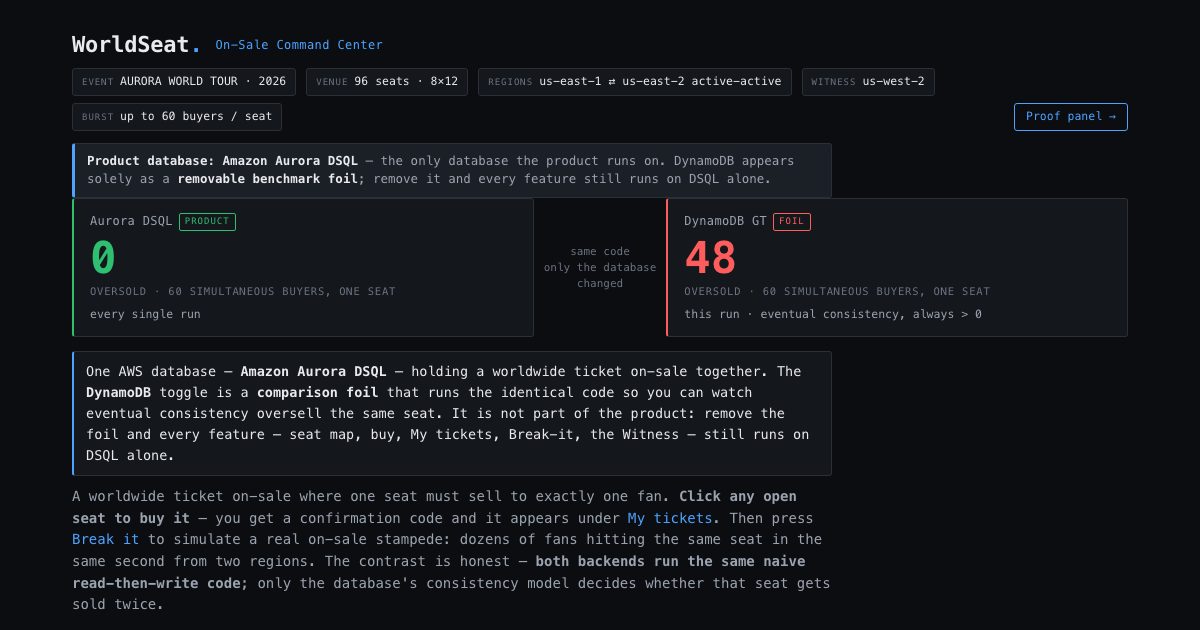Select the VENUE 96 seats 8×12 chip
The width and height of the screenshot is (1200, 630).
(x=387, y=82)
